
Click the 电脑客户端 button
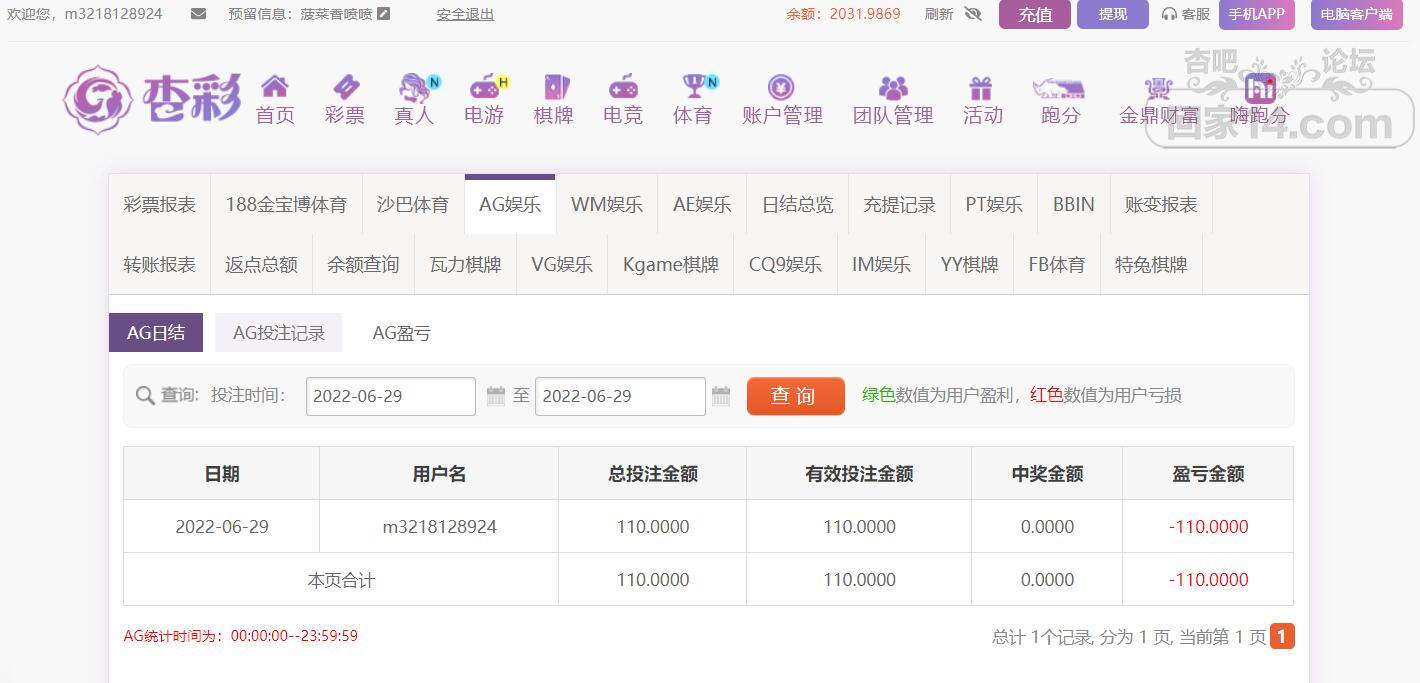[1357, 14]
